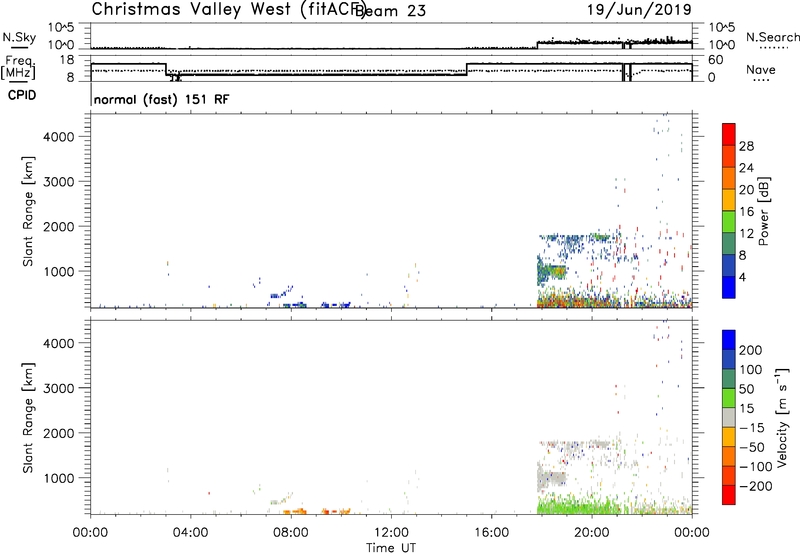Click the orange velocity echoes near 08:00
The image size is (800, 554).
[x=295, y=511]
